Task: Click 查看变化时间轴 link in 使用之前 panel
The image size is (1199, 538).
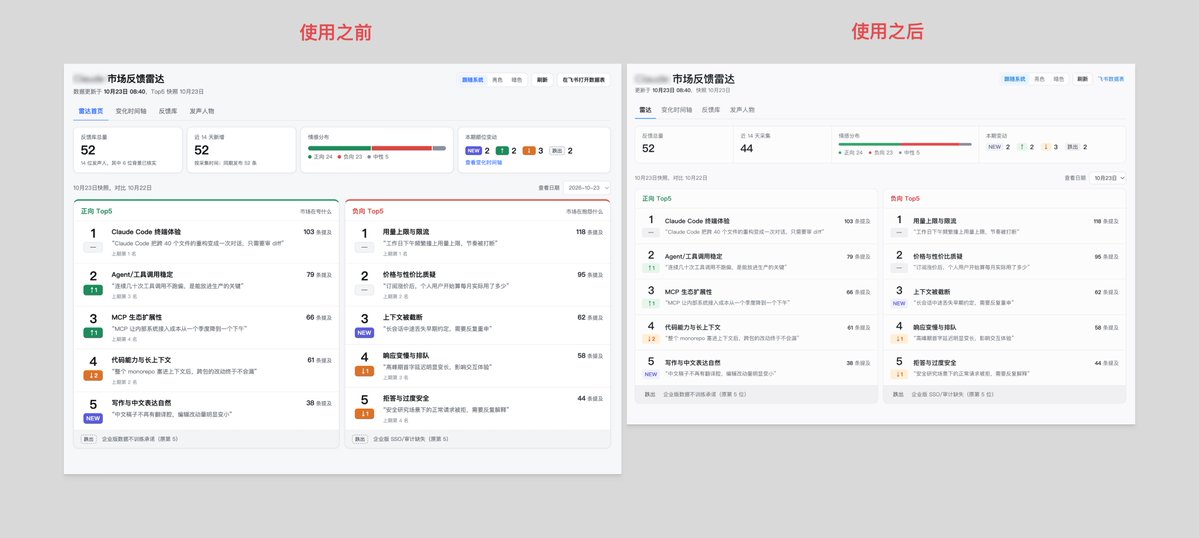Action: pyautogui.click(x=483, y=163)
